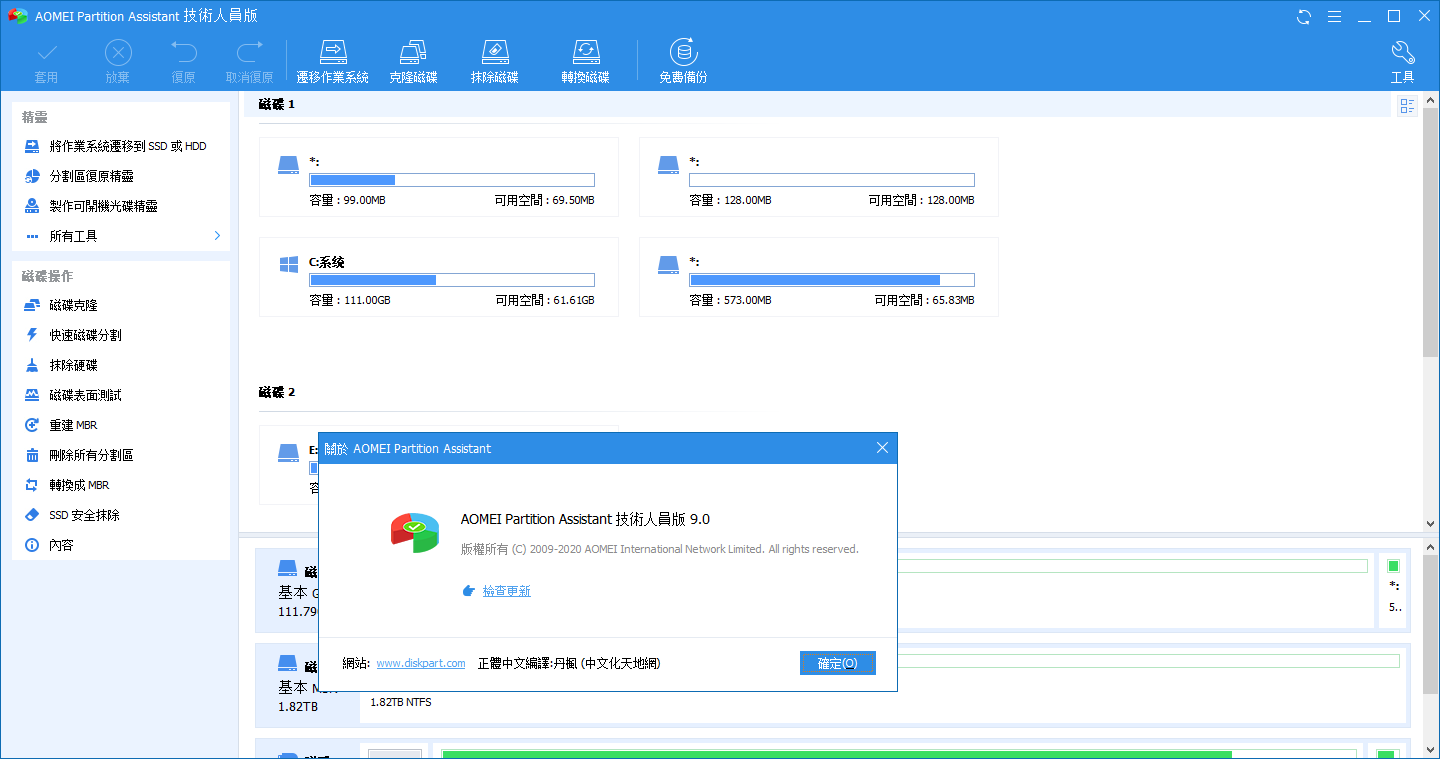The image size is (1440, 759).
Task: Select 抹除硬碟 operation
Action: click(x=121, y=365)
